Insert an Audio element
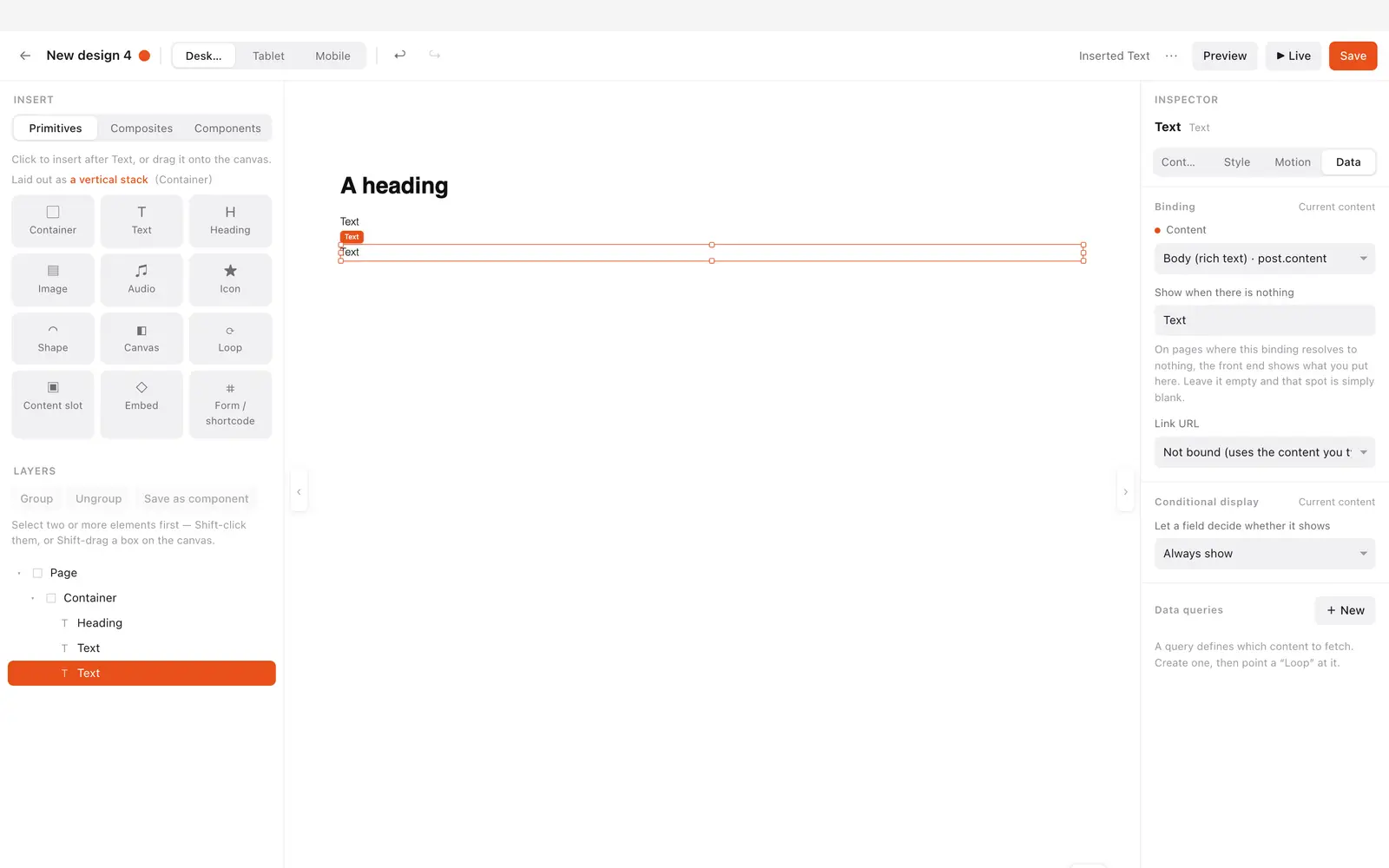1389x868 pixels. pyautogui.click(x=142, y=279)
